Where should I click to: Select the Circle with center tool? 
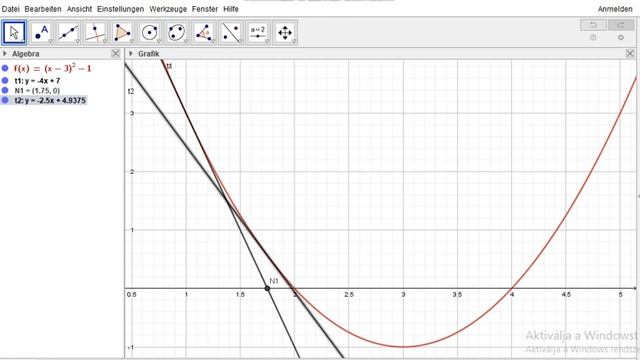pyautogui.click(x=149, y=33)
